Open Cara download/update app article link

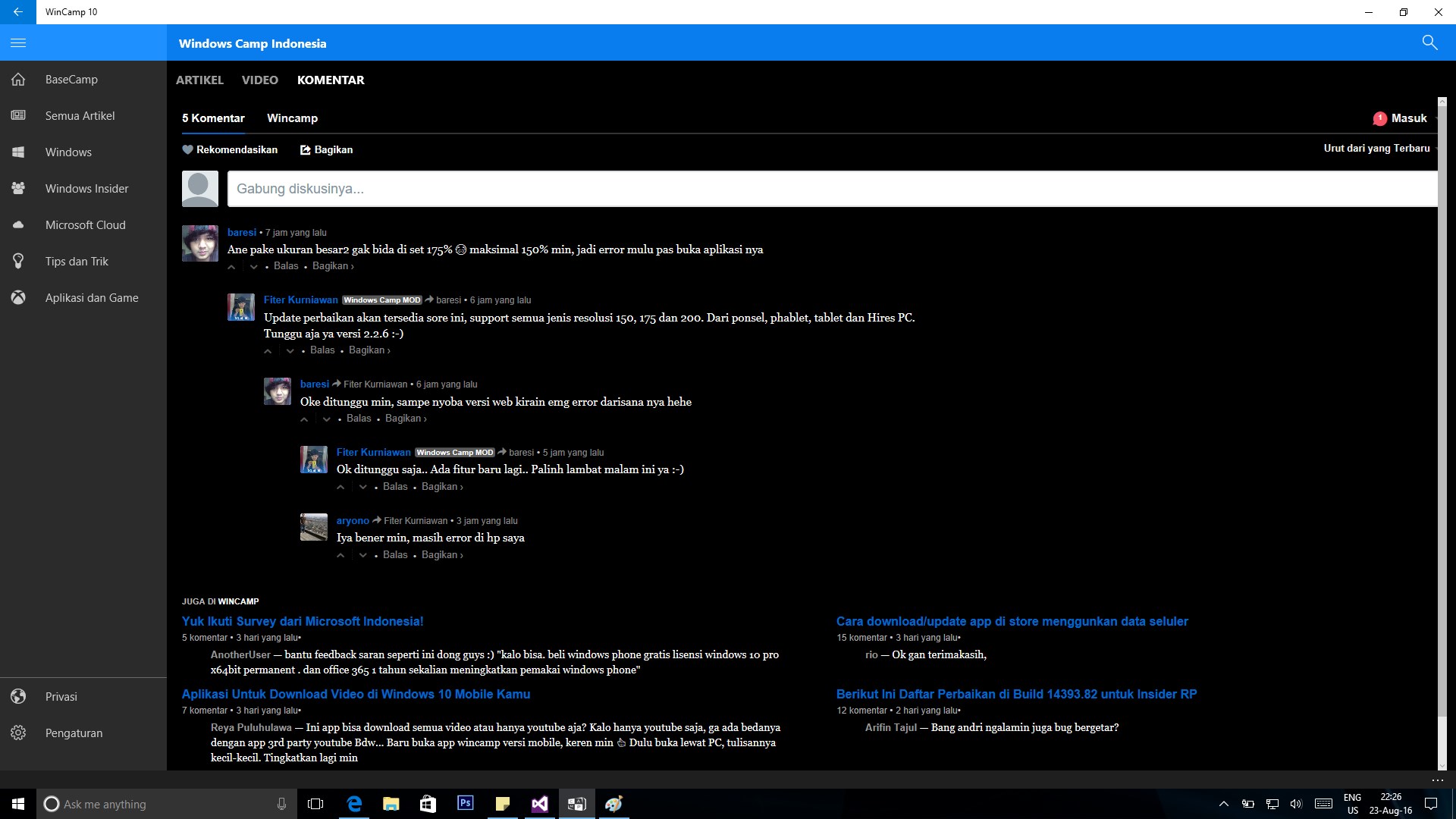(1012, 621)
